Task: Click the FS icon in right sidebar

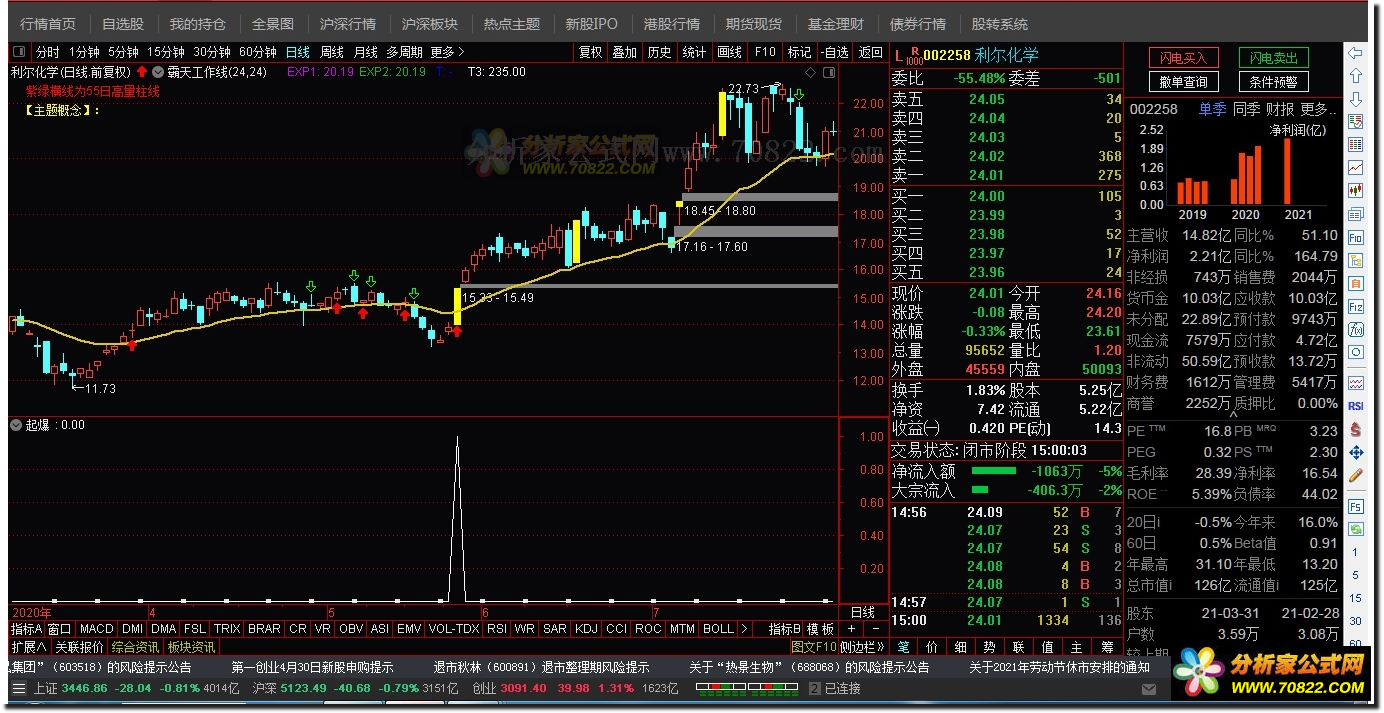Action: tap(1356, 507)
